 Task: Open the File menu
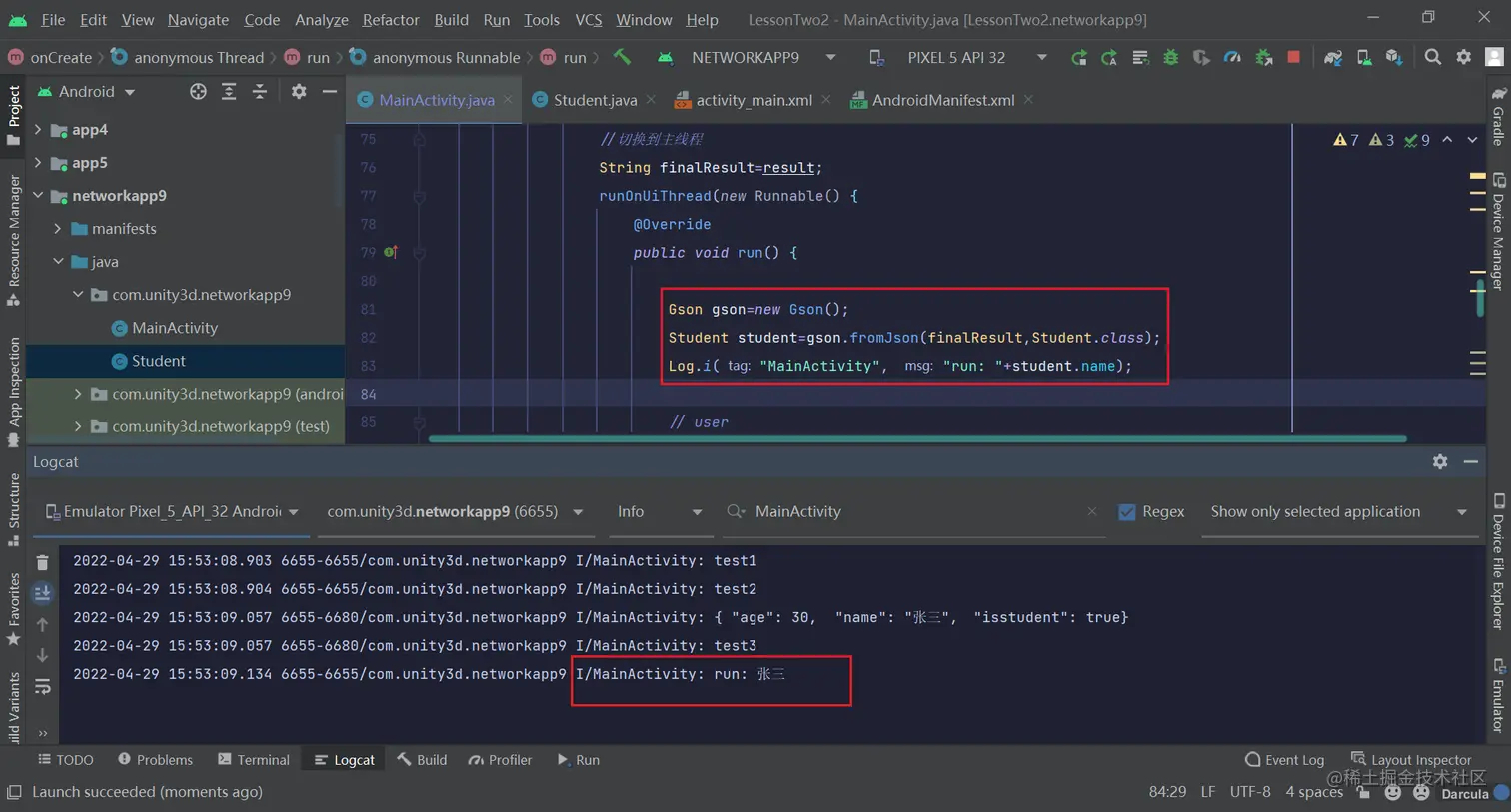point(53,20)
